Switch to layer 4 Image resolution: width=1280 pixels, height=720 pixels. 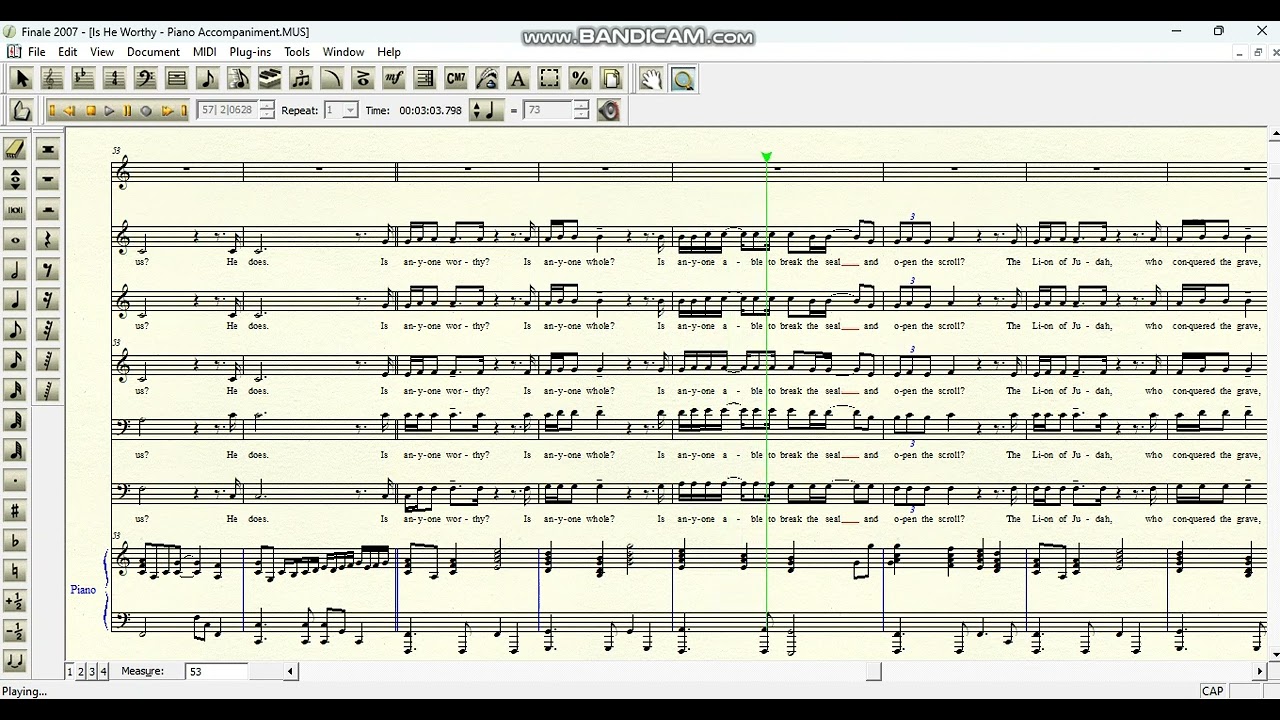[103, 672]
